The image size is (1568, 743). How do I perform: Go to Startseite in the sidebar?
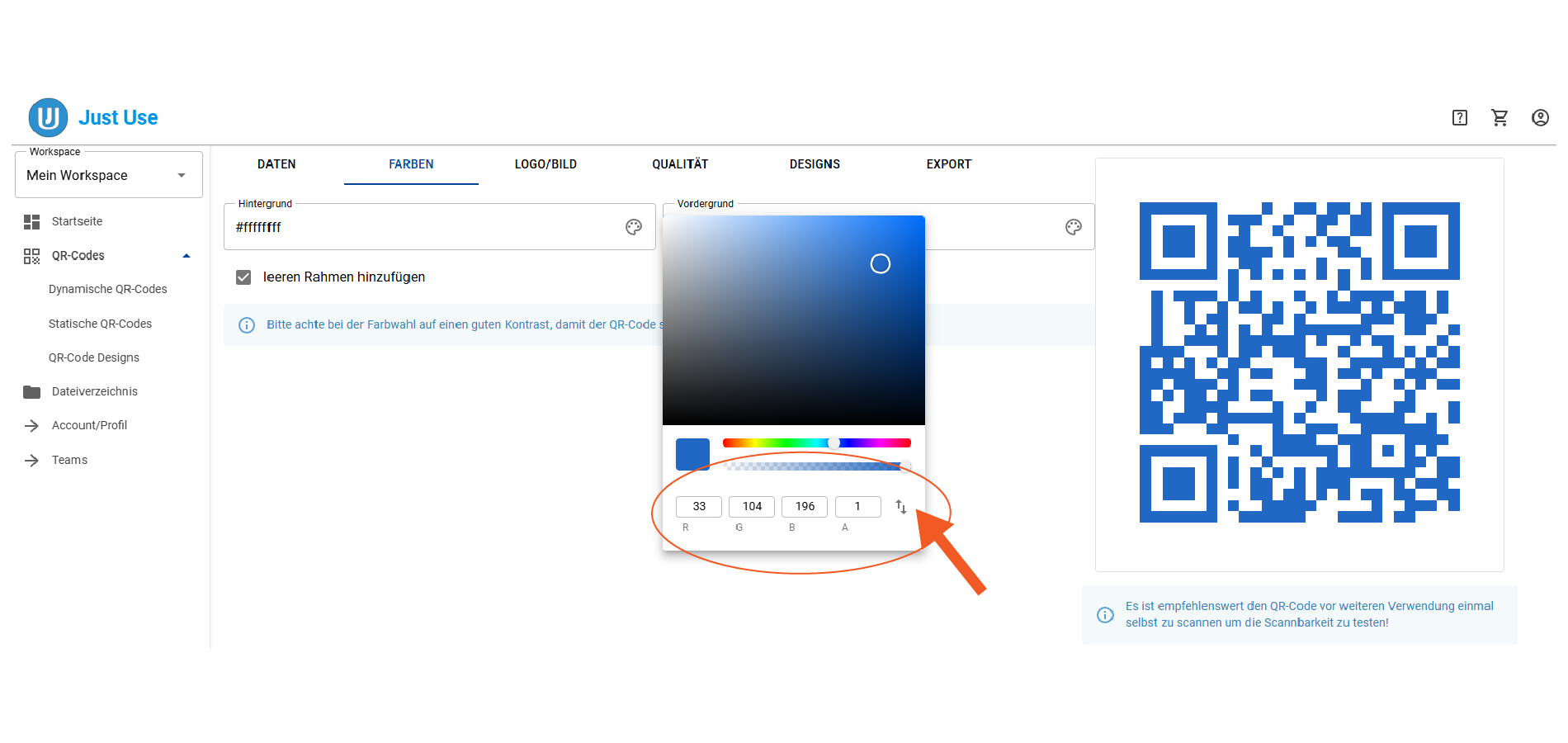tap(77, 221)
